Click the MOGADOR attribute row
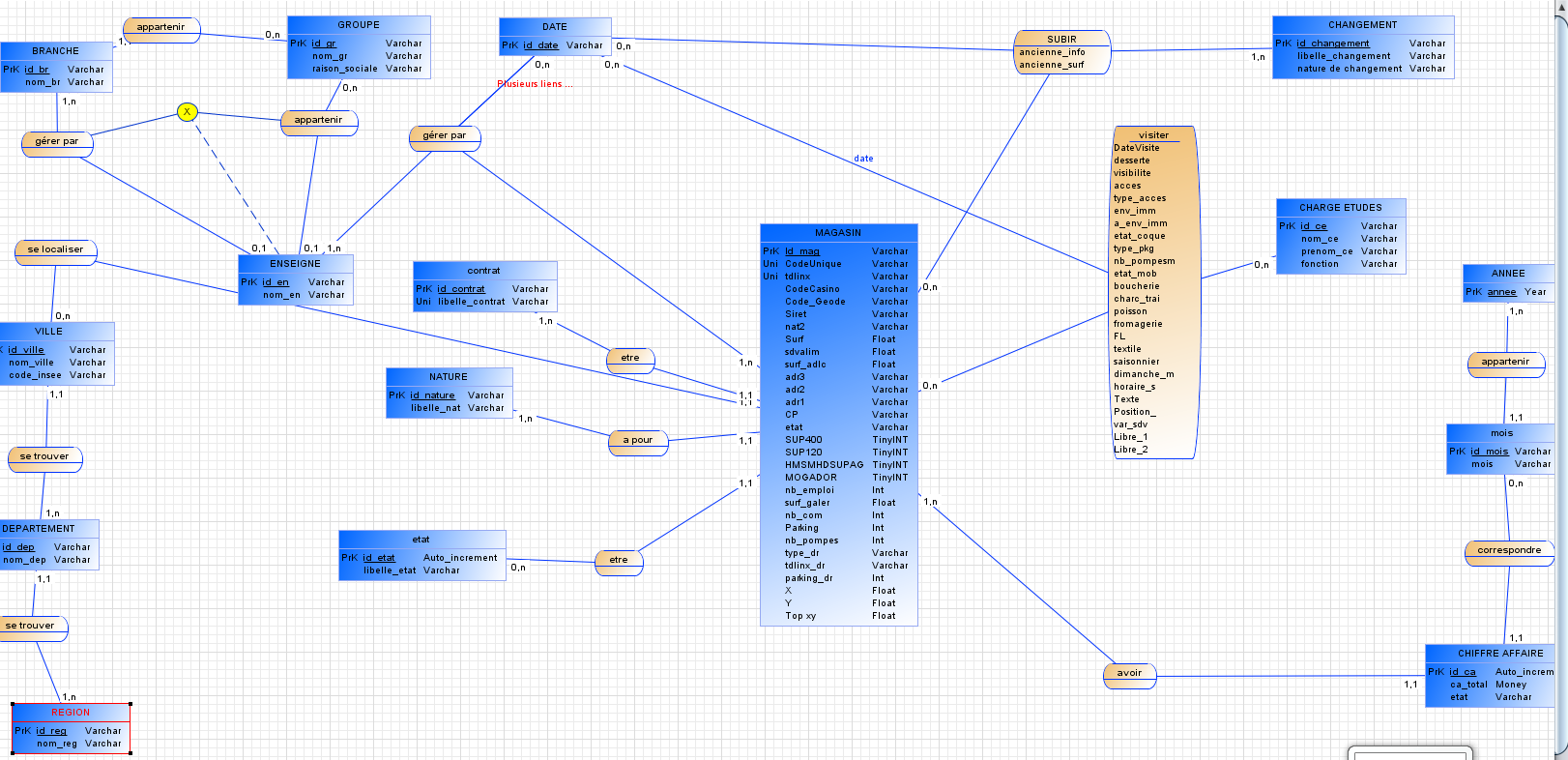 pyautogui.click(x=838, y=478)
